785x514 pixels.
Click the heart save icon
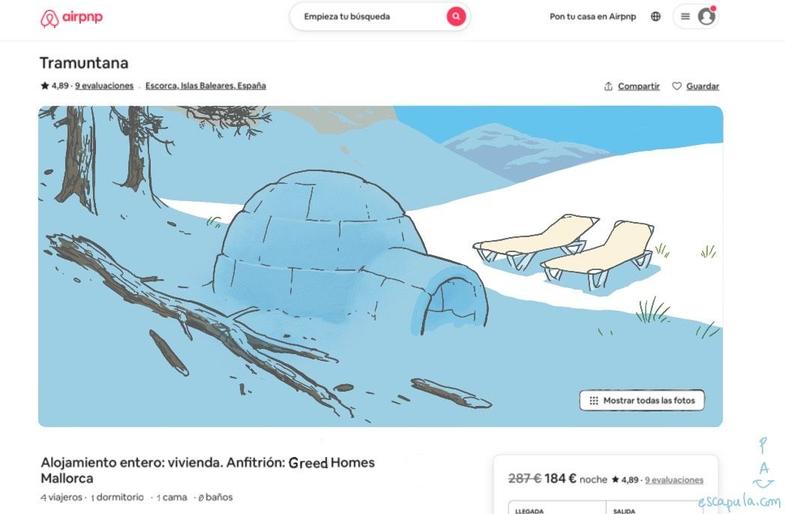coord(677,86)
